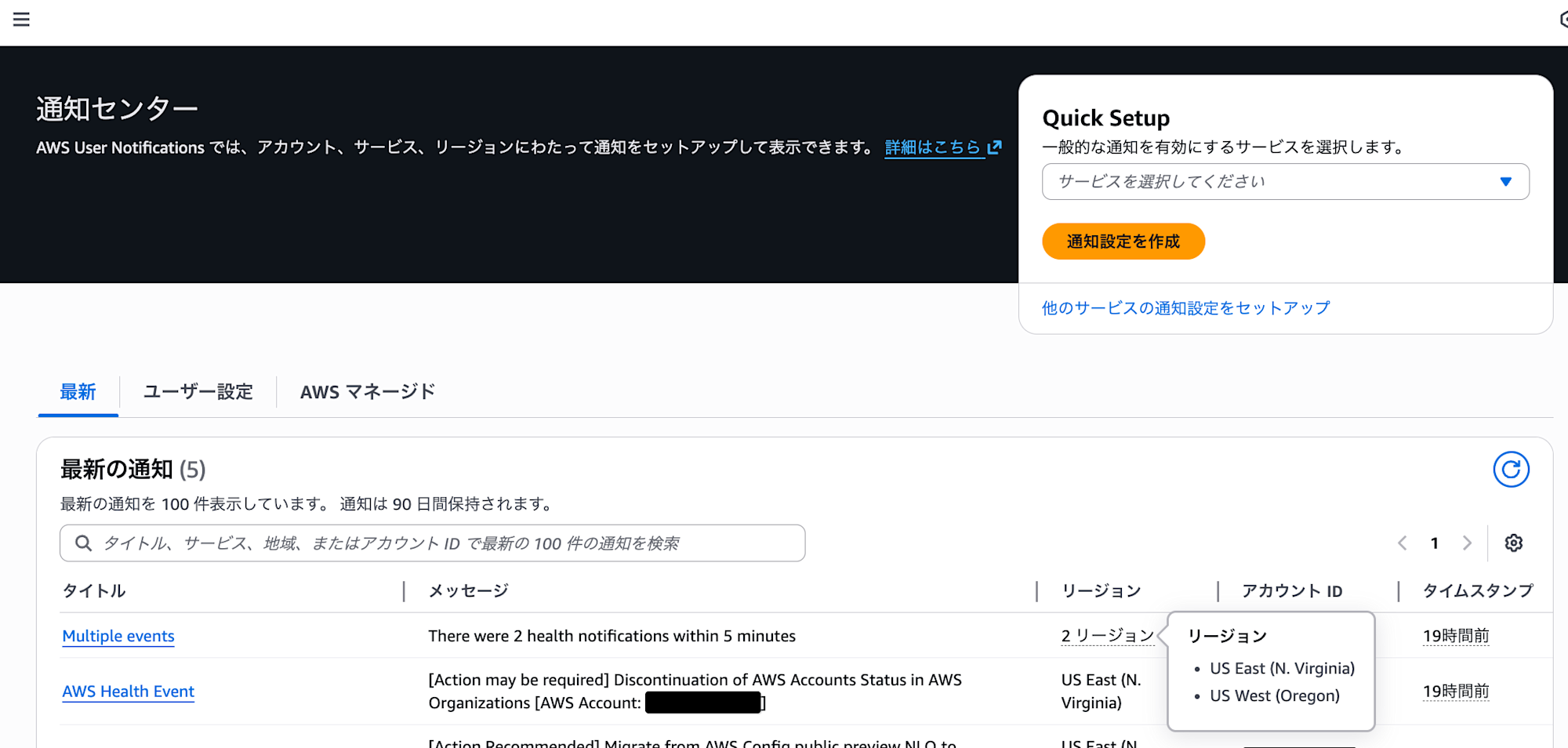Viewport: 1568px width, 748px height.
Task: Open the notification table preferences gear
Action: 1514,543
